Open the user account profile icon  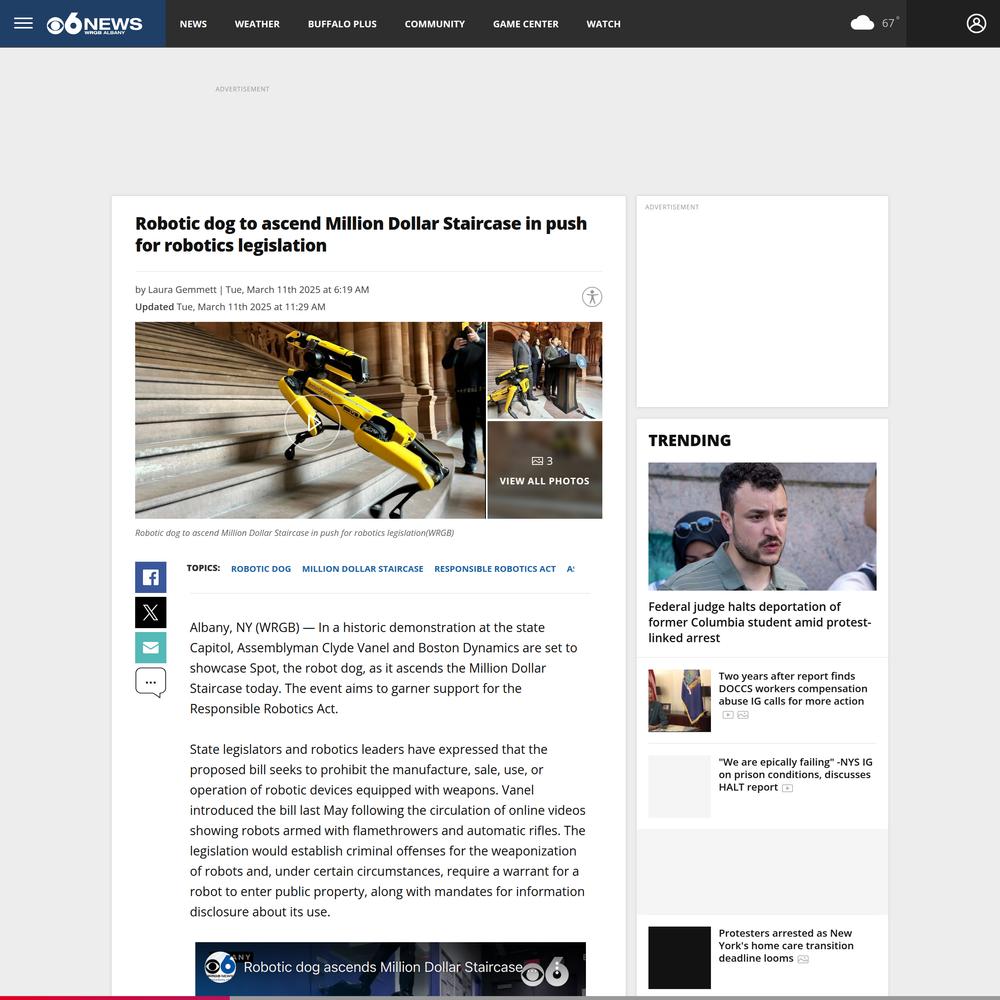[x=976, y=24]
